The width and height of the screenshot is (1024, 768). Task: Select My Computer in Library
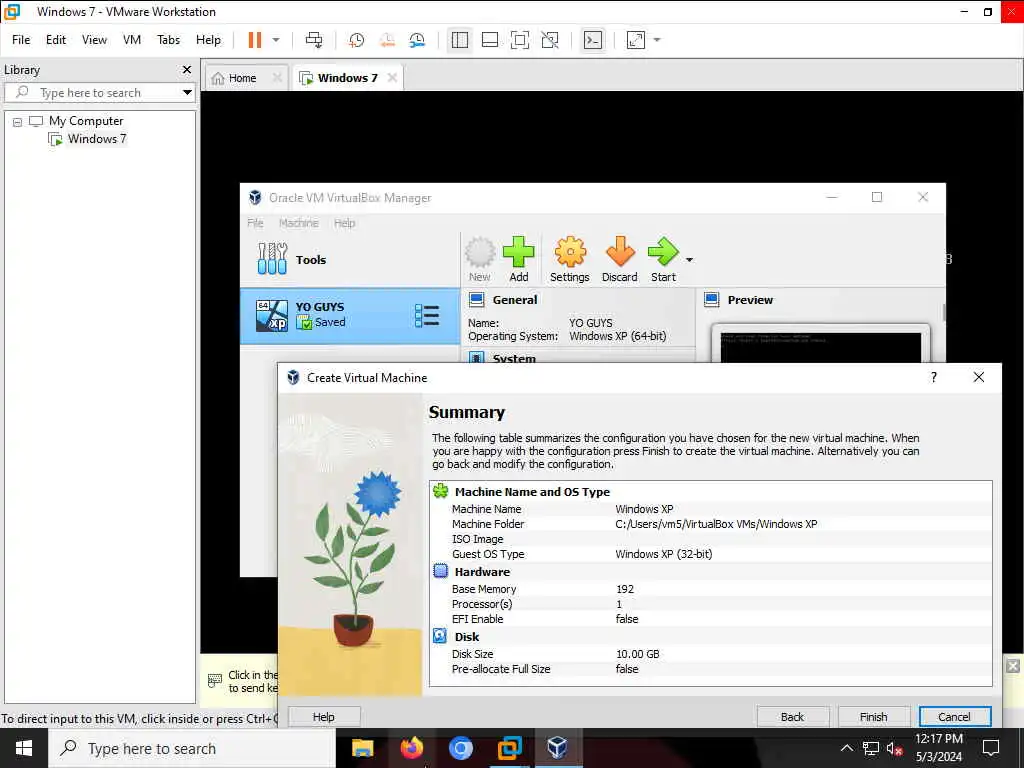[x=86, y=121]
